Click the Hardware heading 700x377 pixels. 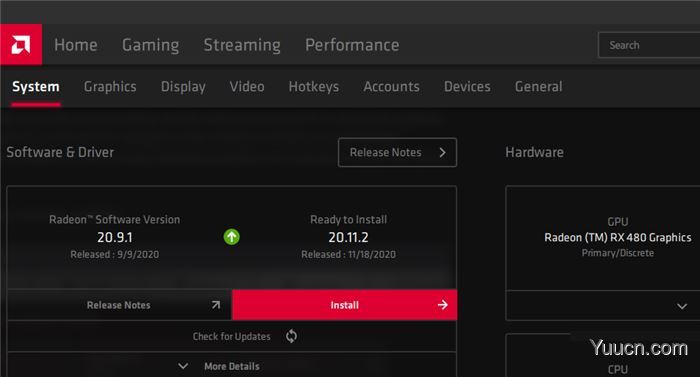point(534,152)
